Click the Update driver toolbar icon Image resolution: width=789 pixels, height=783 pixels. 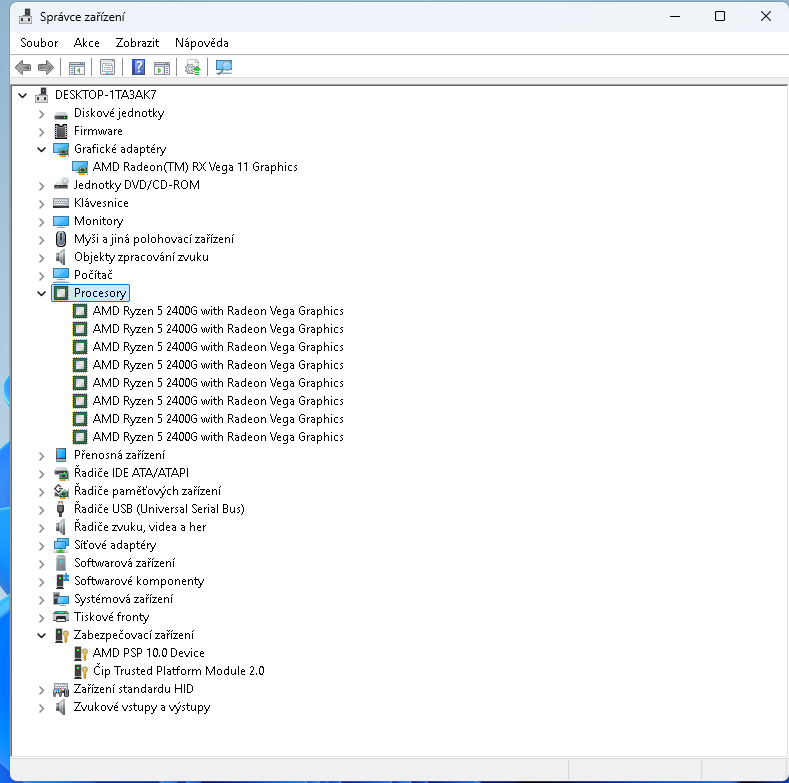(192, 67)
